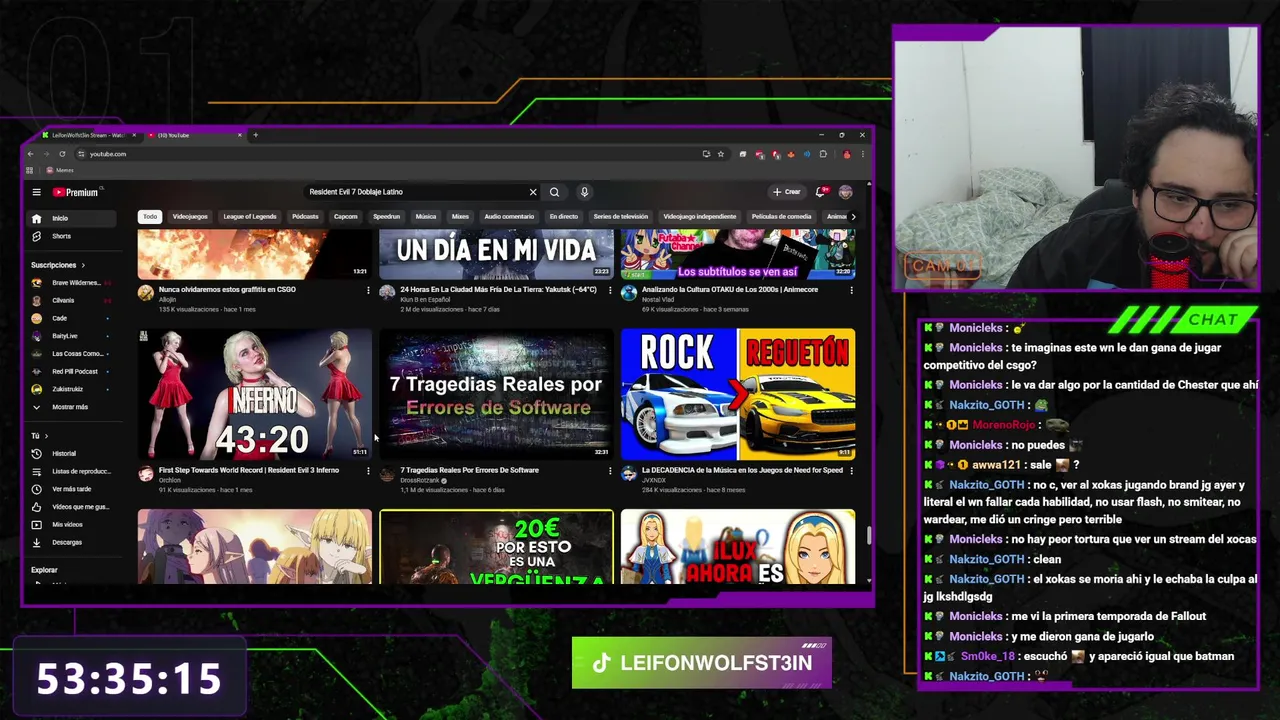This screenshot has width=1280, height=720.
Task: Show more category chips with right arrow
Action: tap(852, 216)
